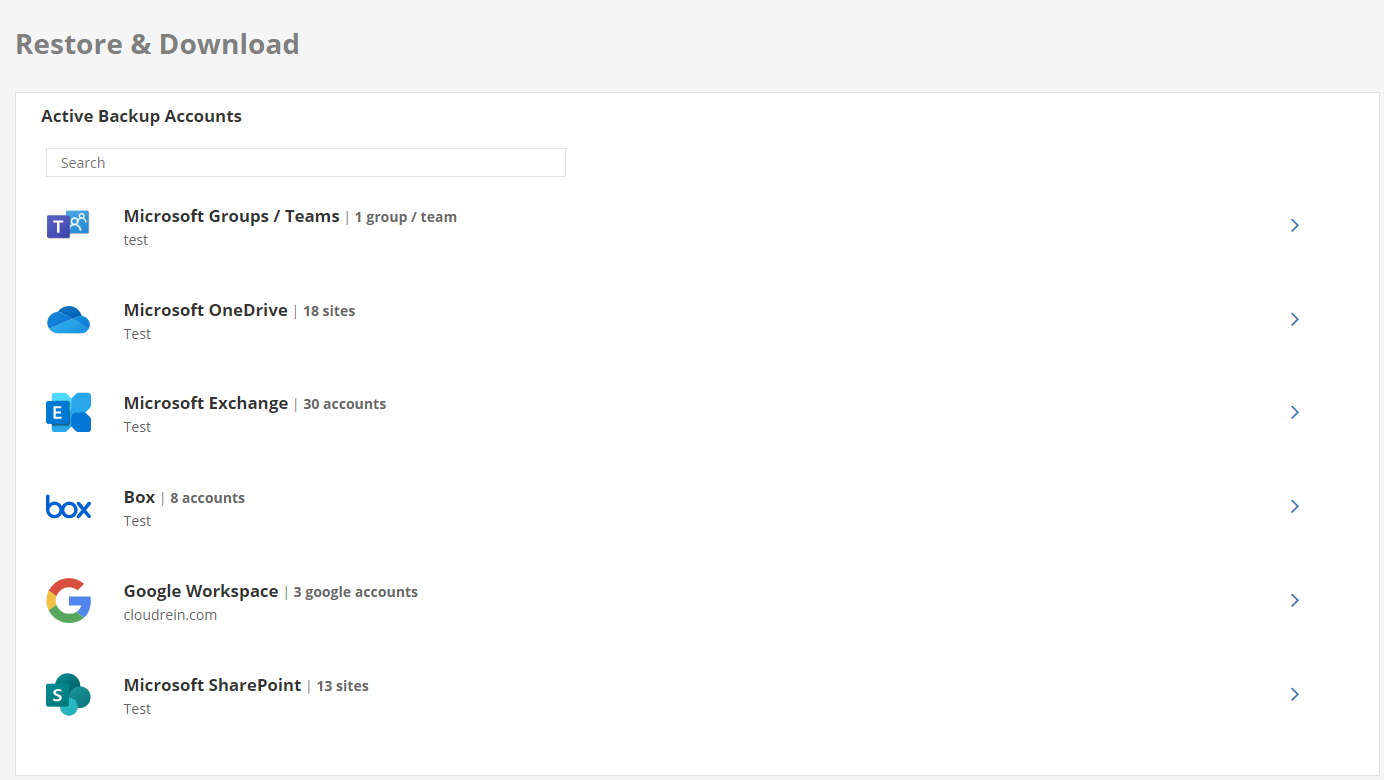Open Microsoft Exchange title
The height and width of the screenshot is (780, 1384).
pyautogui.click(x=206, y=403)
